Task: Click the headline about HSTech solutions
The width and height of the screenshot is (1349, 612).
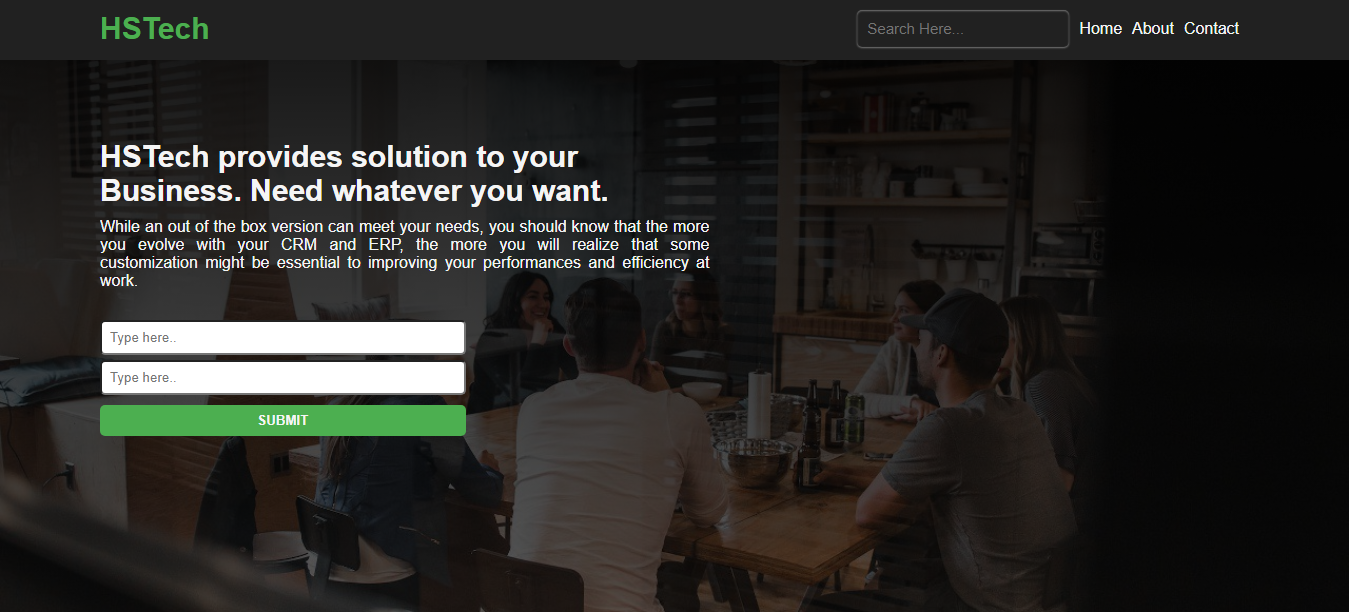Action: (354, 173)
